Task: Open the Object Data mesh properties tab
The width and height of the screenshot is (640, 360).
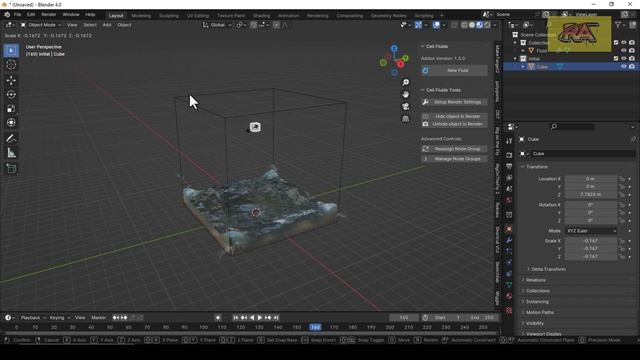Action: pos(509,284)
